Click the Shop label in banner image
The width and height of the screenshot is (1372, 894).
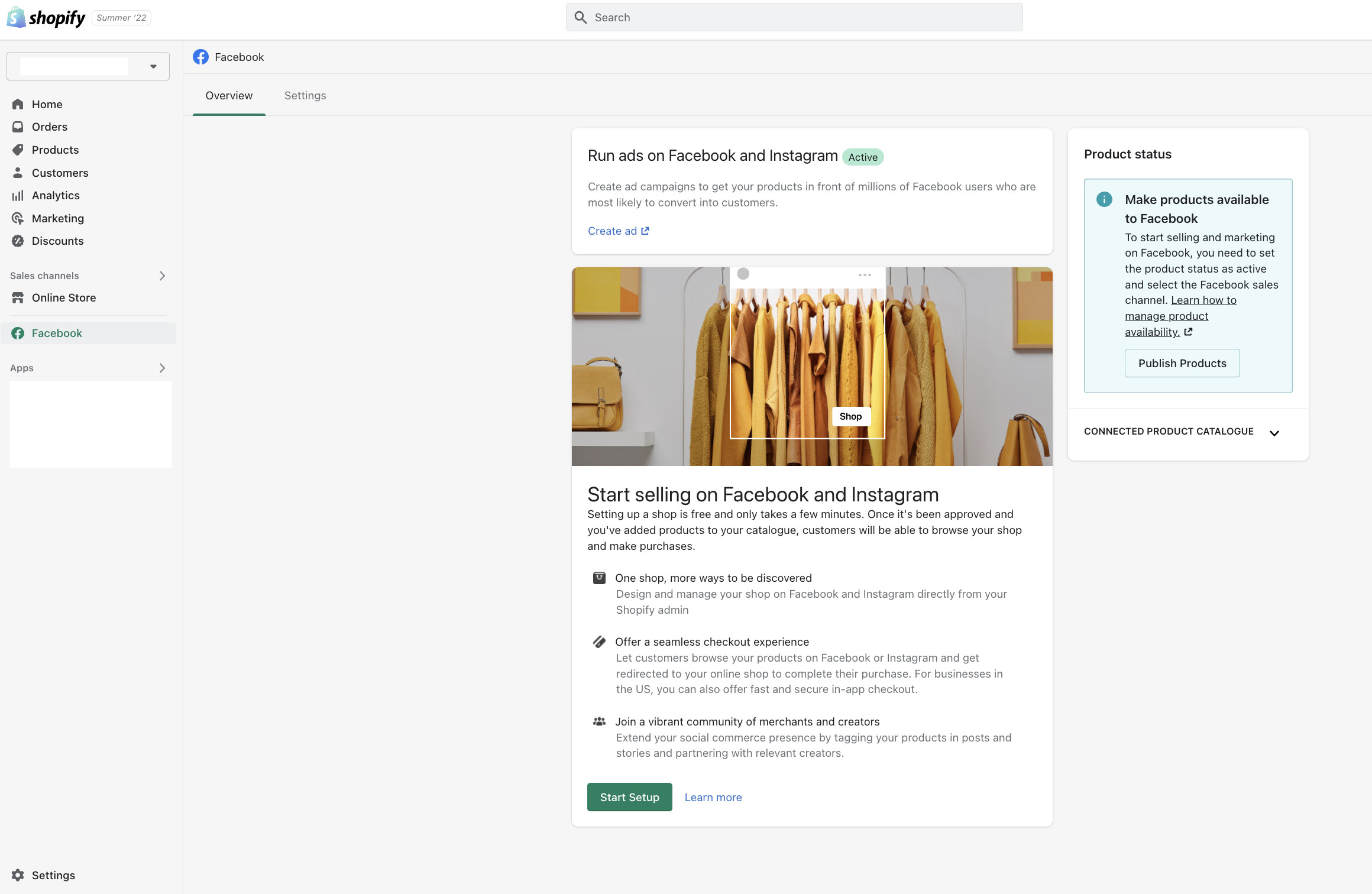tap(850, 416)
